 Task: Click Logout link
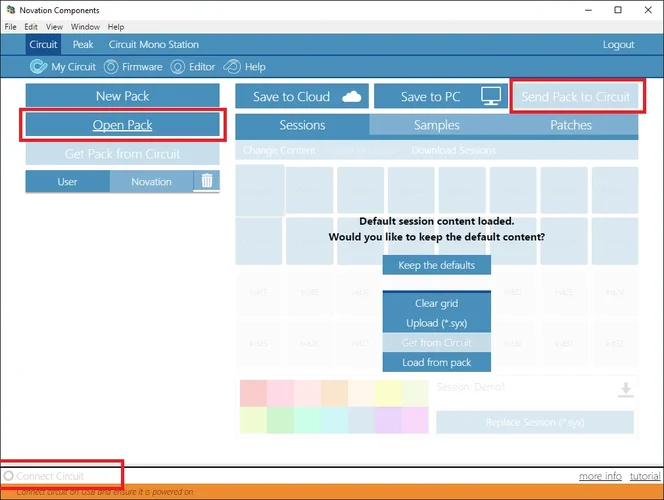point(618,44)
